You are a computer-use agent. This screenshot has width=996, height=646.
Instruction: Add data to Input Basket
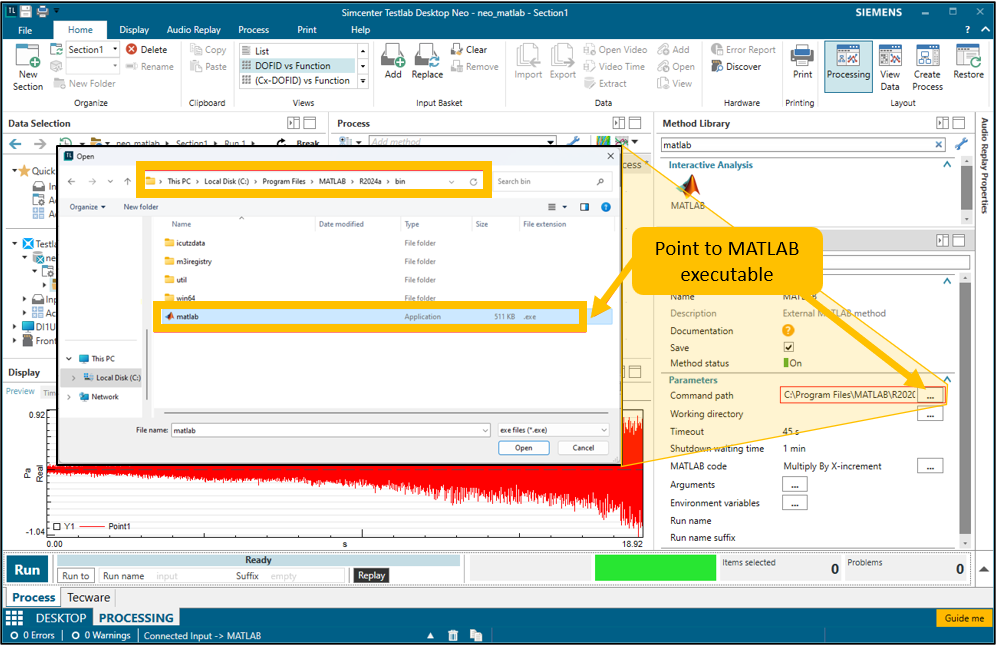393,62
